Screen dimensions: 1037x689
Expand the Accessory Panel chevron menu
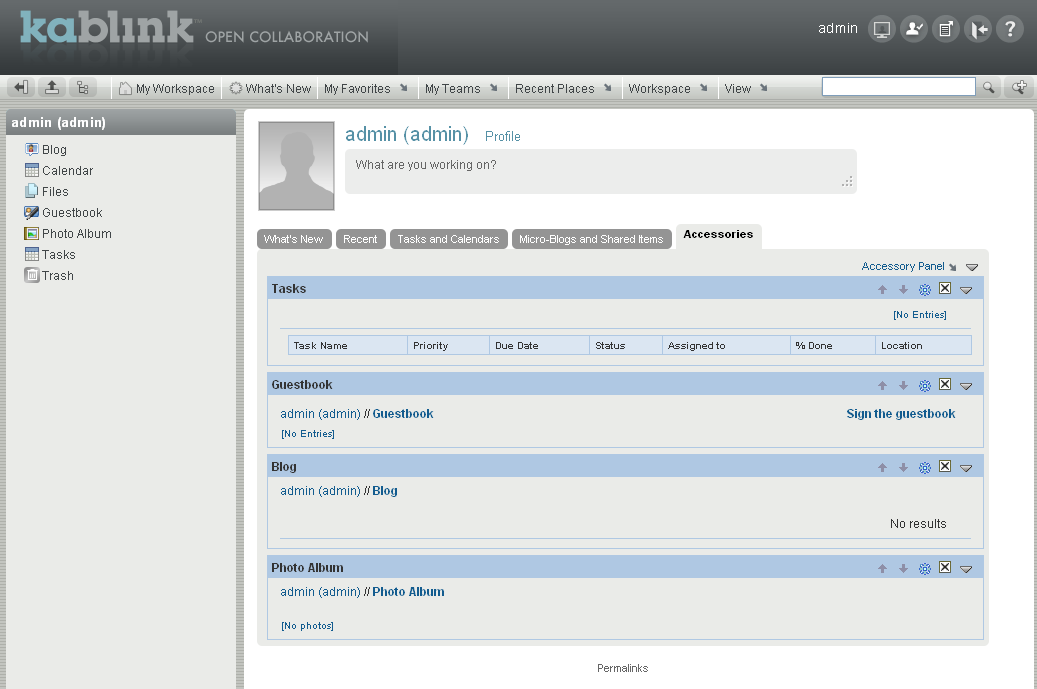pos(969,266)
